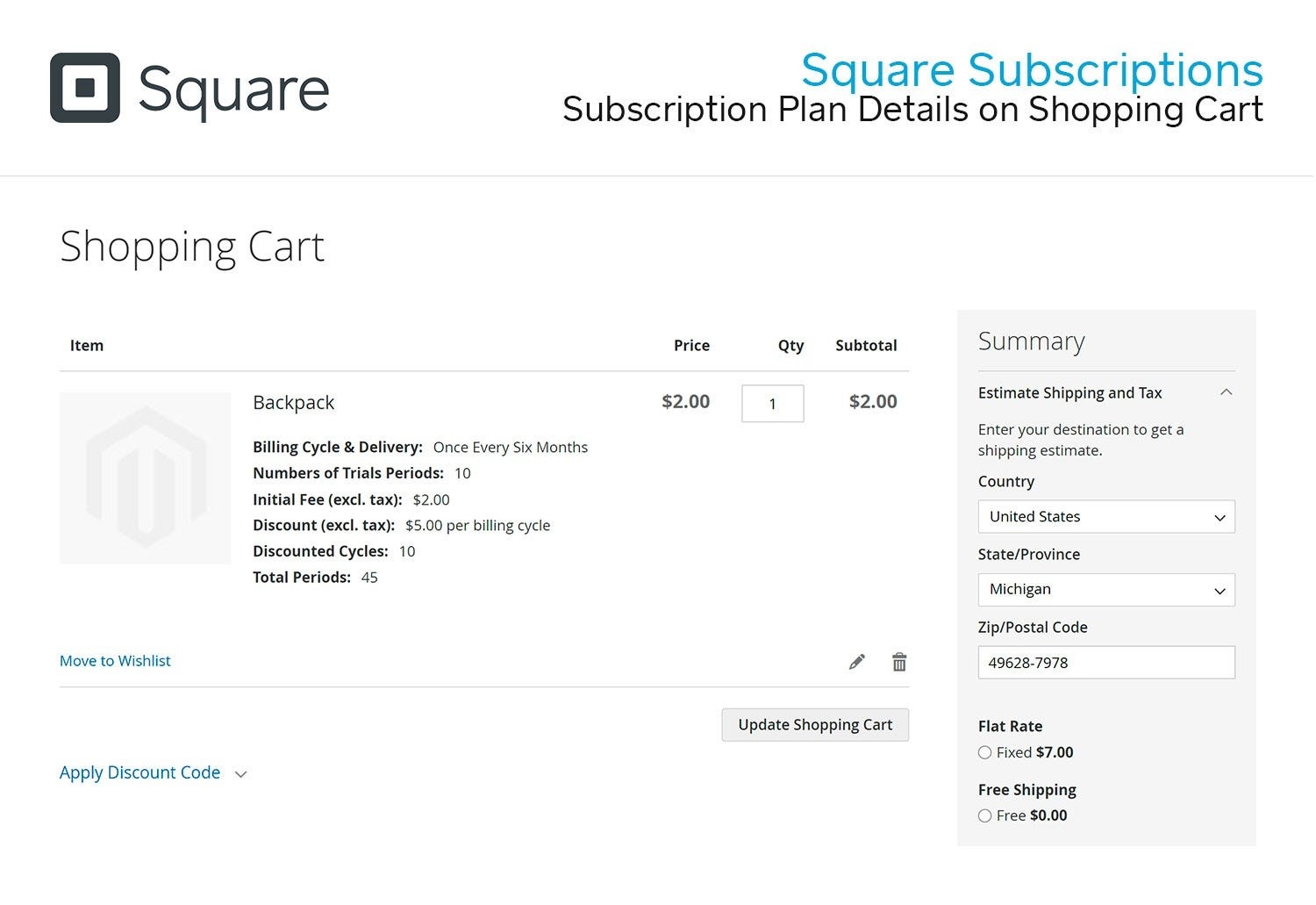The image size is (1316, 905).
Task: Open the Country selection dropdown
Action: 1105,517
